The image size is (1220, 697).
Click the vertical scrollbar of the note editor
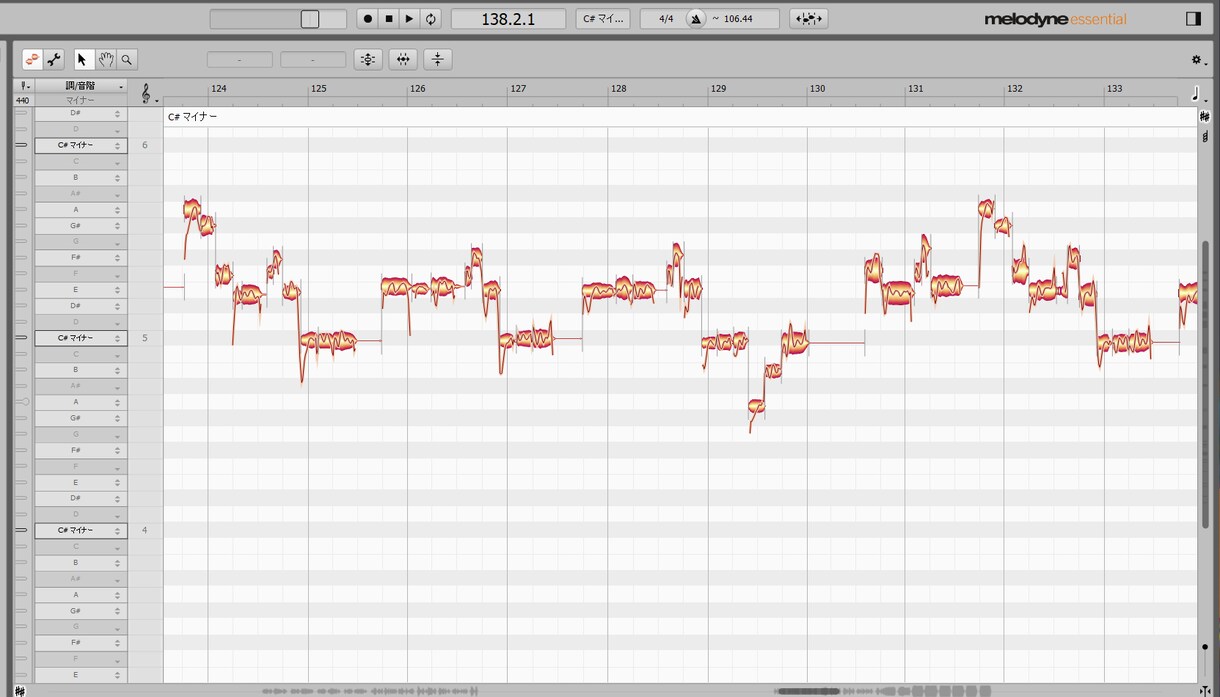[1205, 385]
